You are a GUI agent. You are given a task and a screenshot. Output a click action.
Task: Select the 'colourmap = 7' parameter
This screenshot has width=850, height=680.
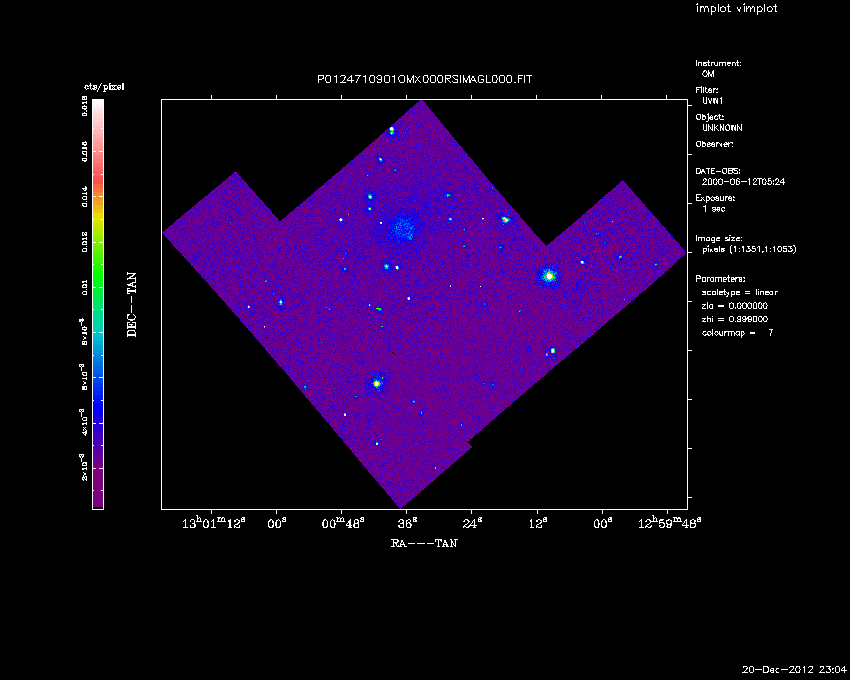point(738,333)
